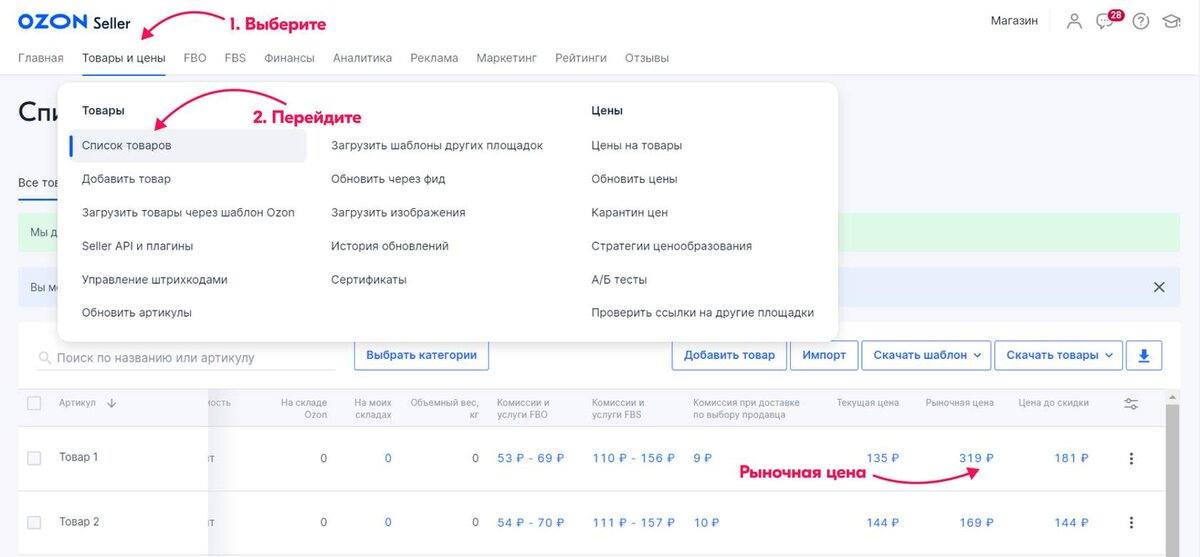Screen dimensions: 1200x557
Task: Tick the checkbox for Товар 2
Action: click(34, 522)
